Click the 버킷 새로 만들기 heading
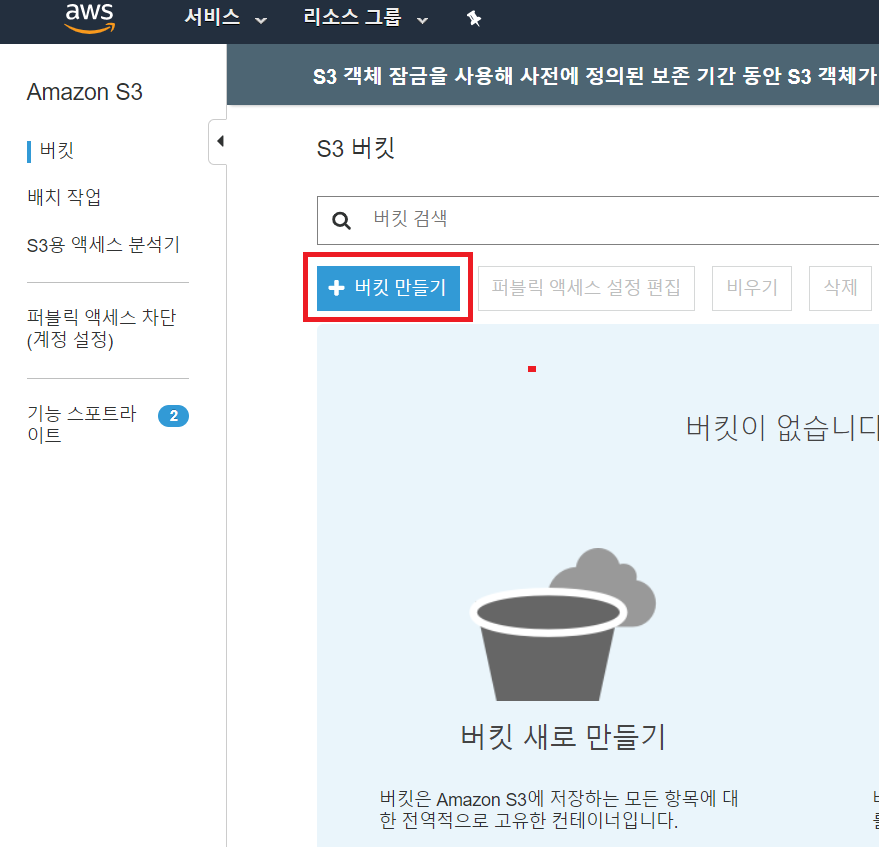Screen dimensions: 879x847 click(563, 737)
